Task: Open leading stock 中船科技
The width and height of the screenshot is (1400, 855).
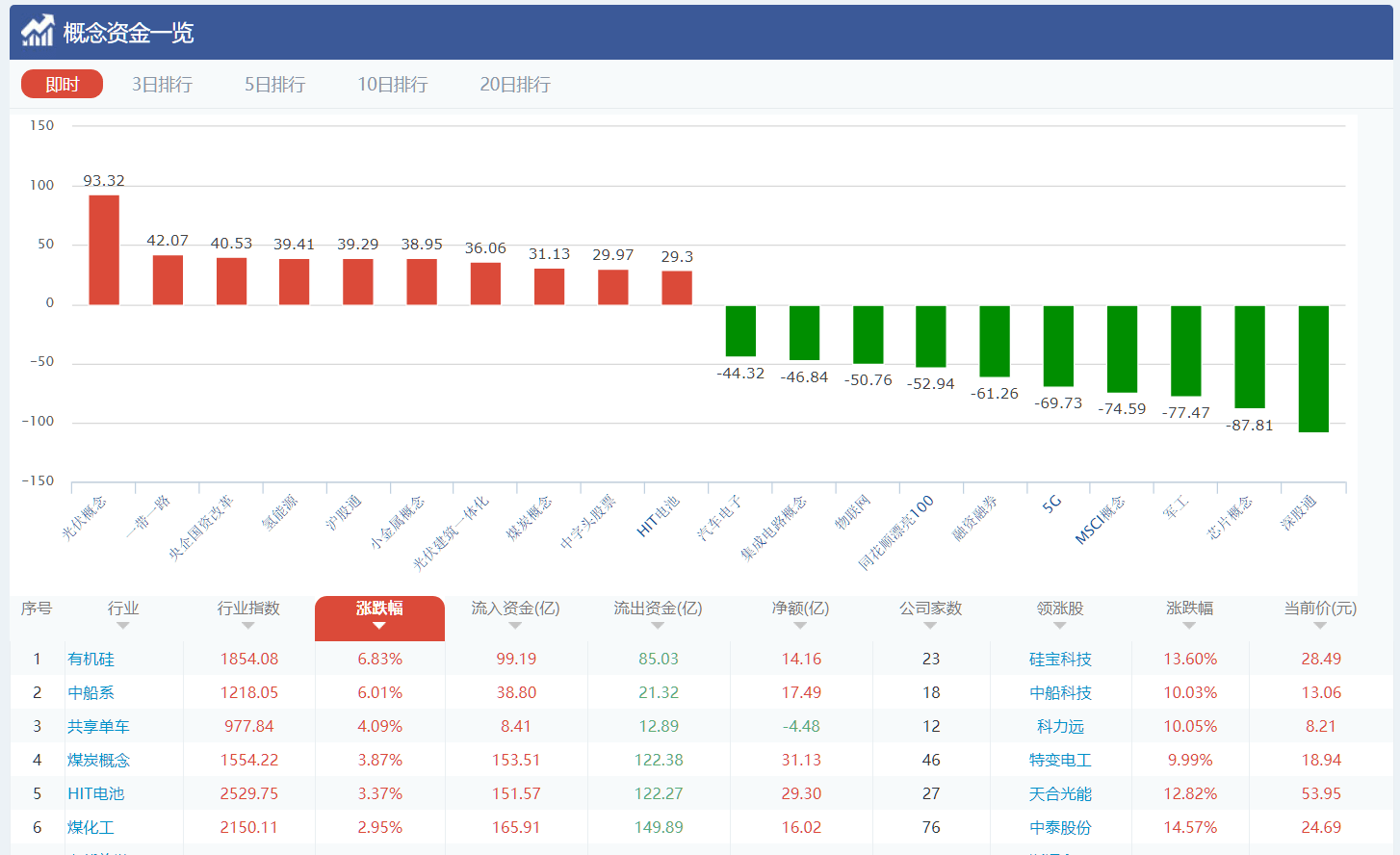Action: [1060, 693]
